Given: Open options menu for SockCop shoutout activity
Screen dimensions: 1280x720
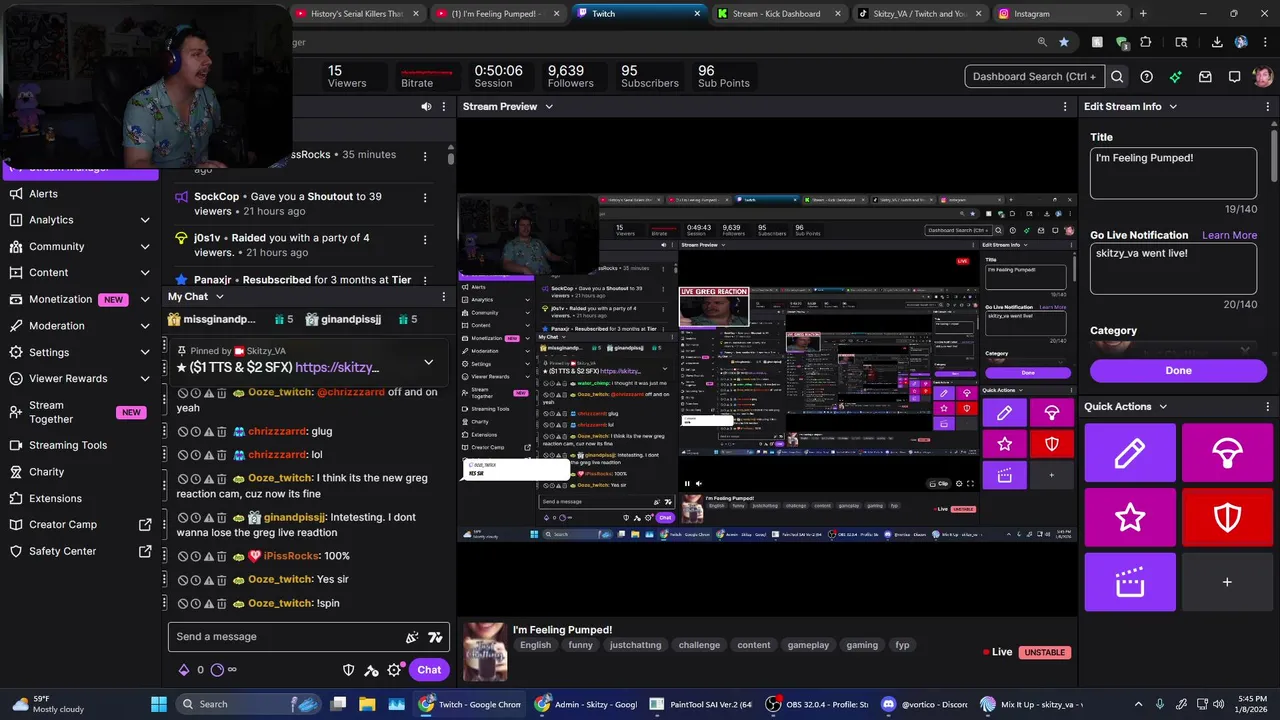Looking at the screenshot, I should [x=425, y=198].
